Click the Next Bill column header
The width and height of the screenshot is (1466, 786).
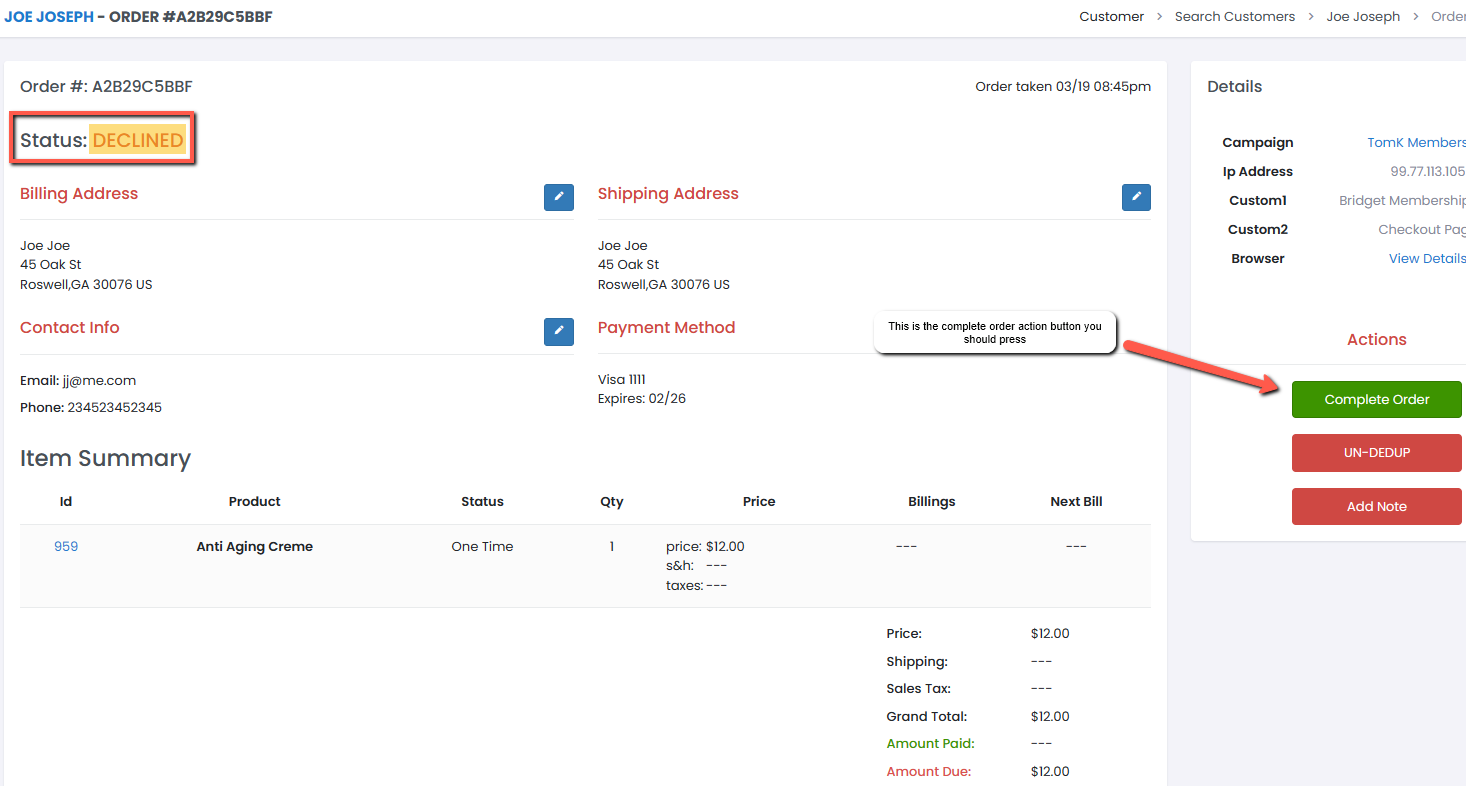tap(1076, 502)
